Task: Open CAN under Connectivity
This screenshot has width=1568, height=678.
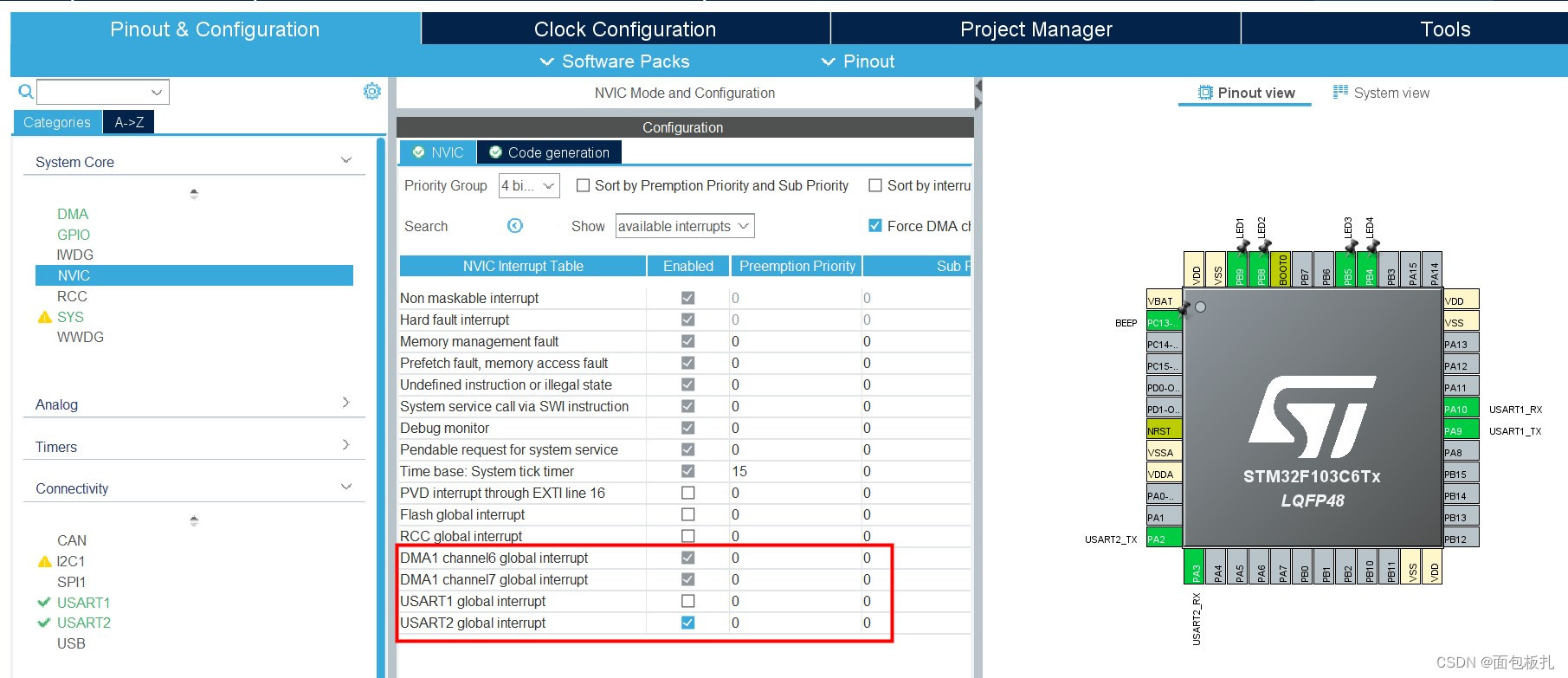Action: pyautogui.click(x=72, y=540)
